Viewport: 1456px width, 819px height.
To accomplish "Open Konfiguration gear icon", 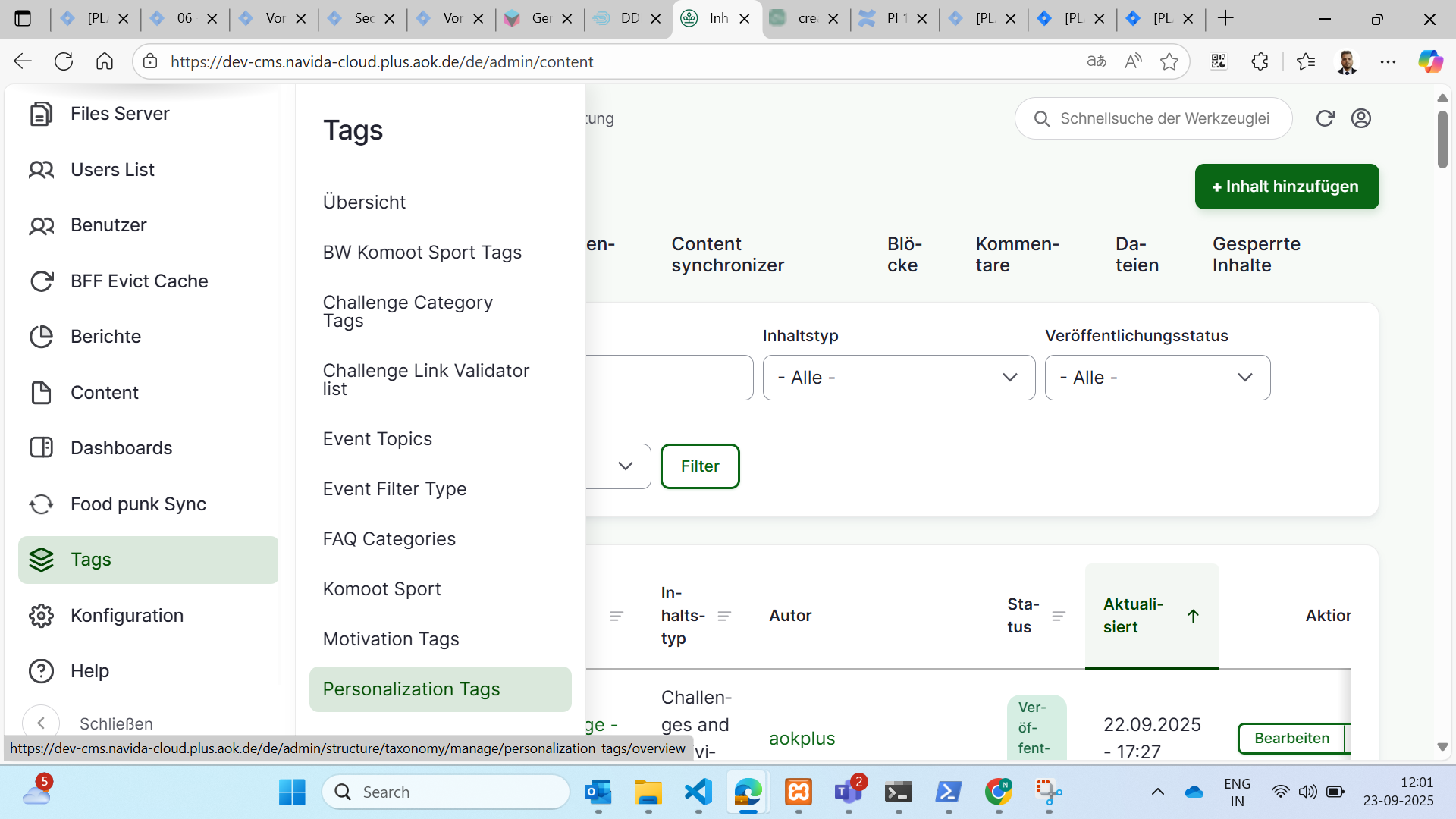I will pyautogui.click(x=41, y=616).
